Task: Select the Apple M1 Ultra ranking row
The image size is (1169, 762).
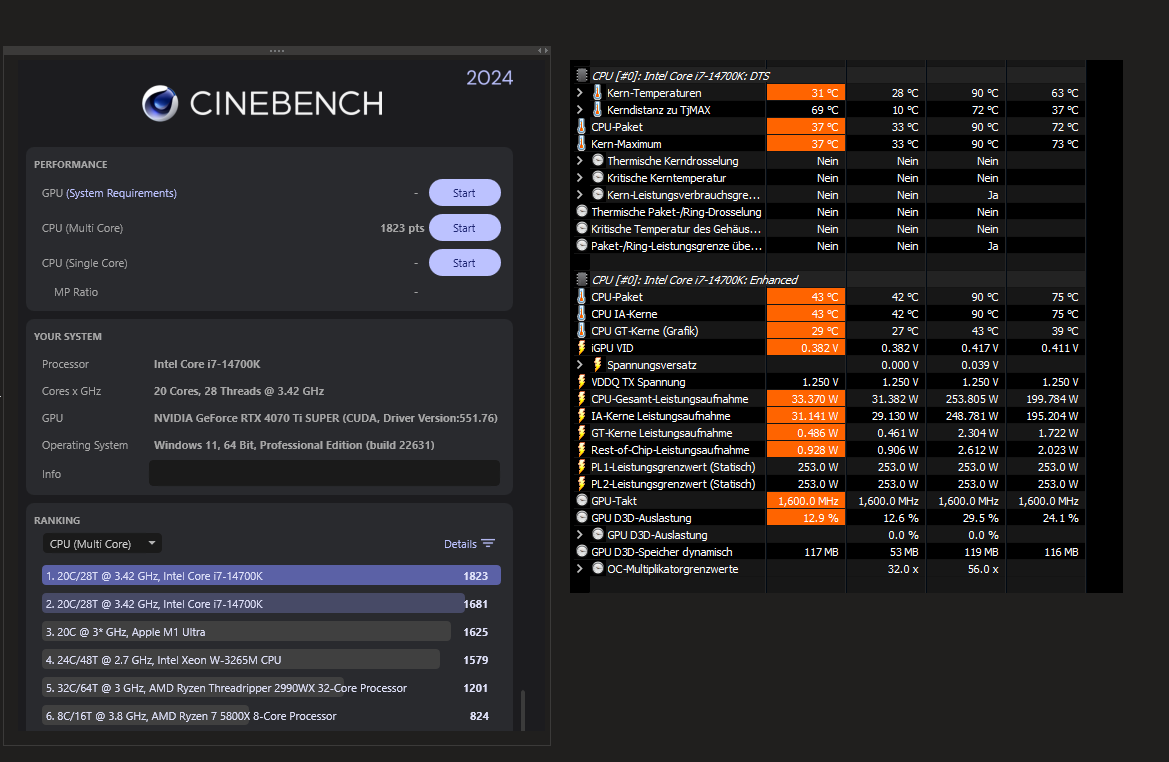Action: 271,632
